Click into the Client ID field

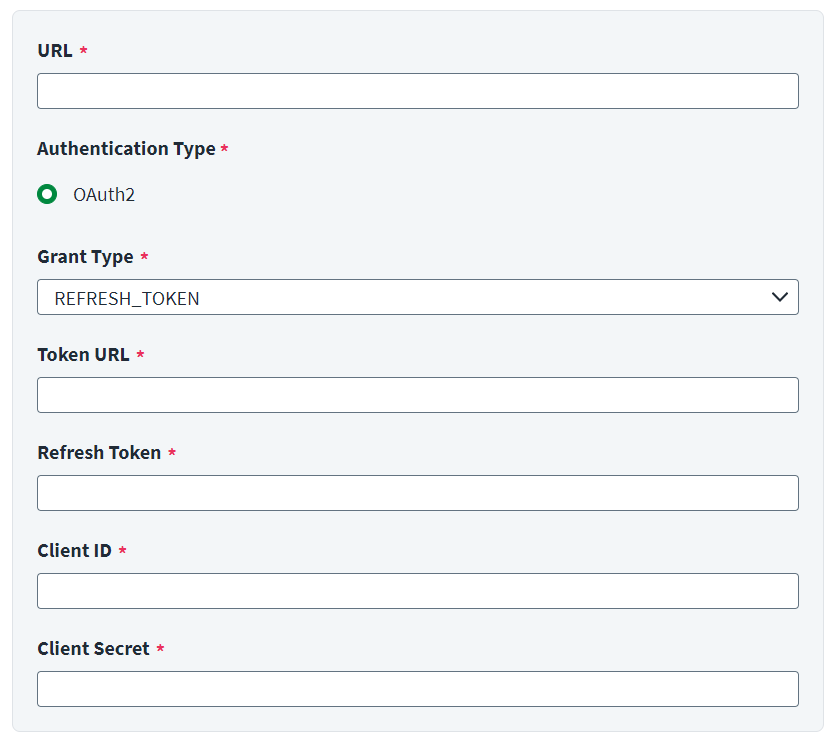pyautogui.click(x=418, y=591)
